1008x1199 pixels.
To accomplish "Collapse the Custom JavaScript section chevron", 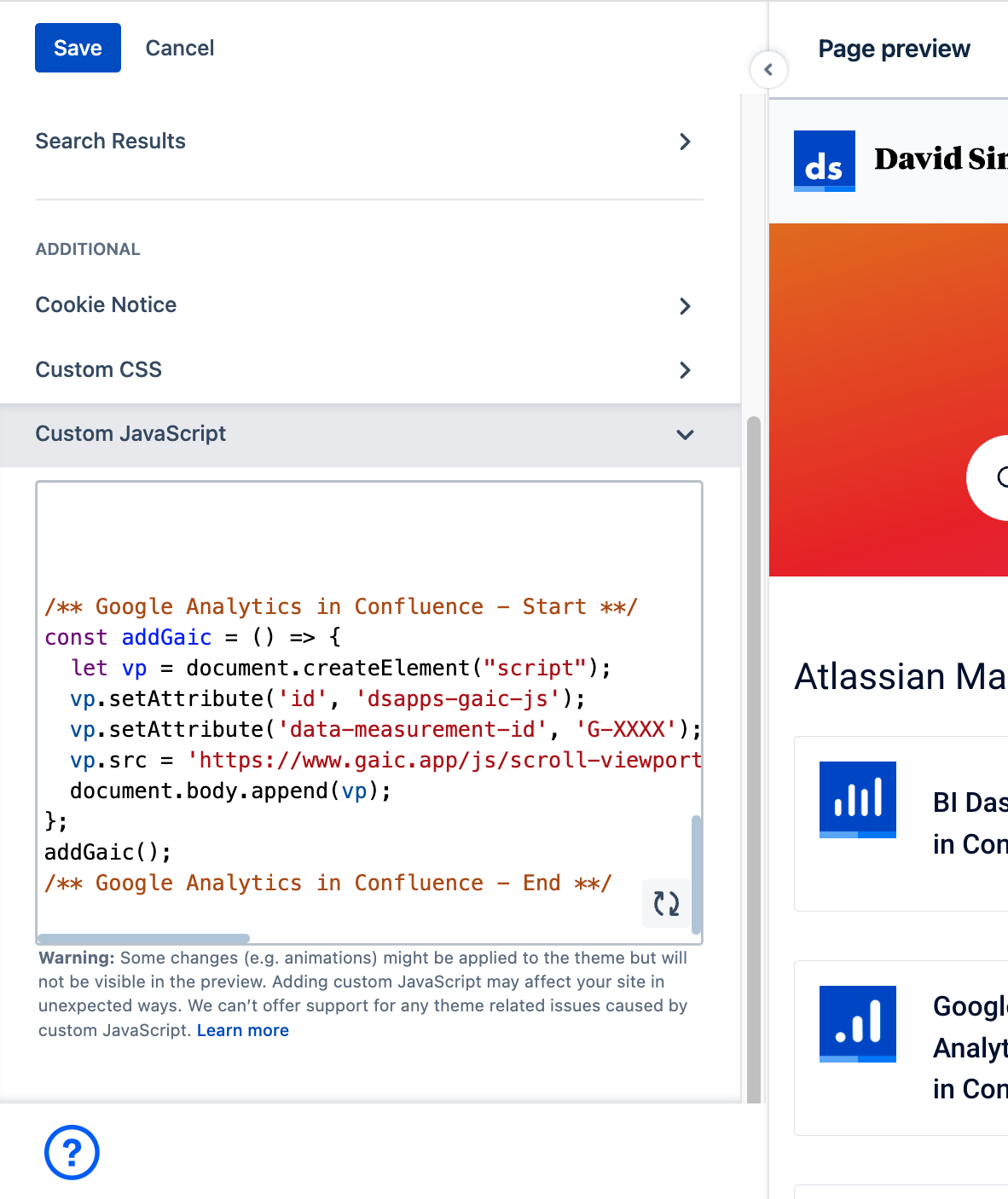I will click(684, 435).
